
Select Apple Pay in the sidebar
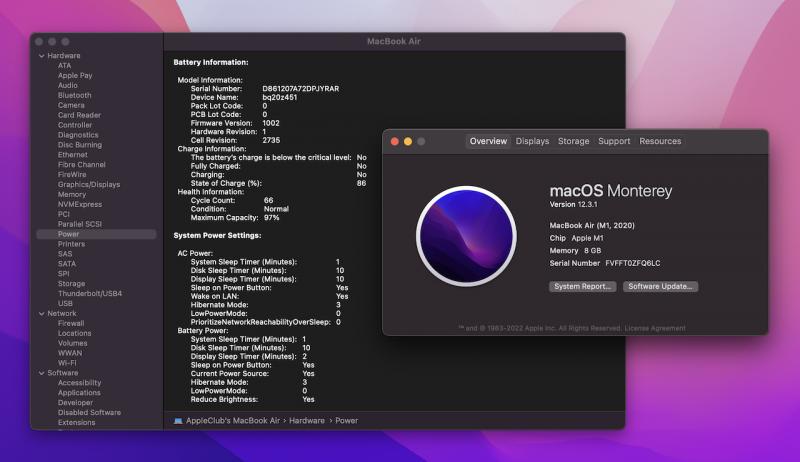(75, 75)
